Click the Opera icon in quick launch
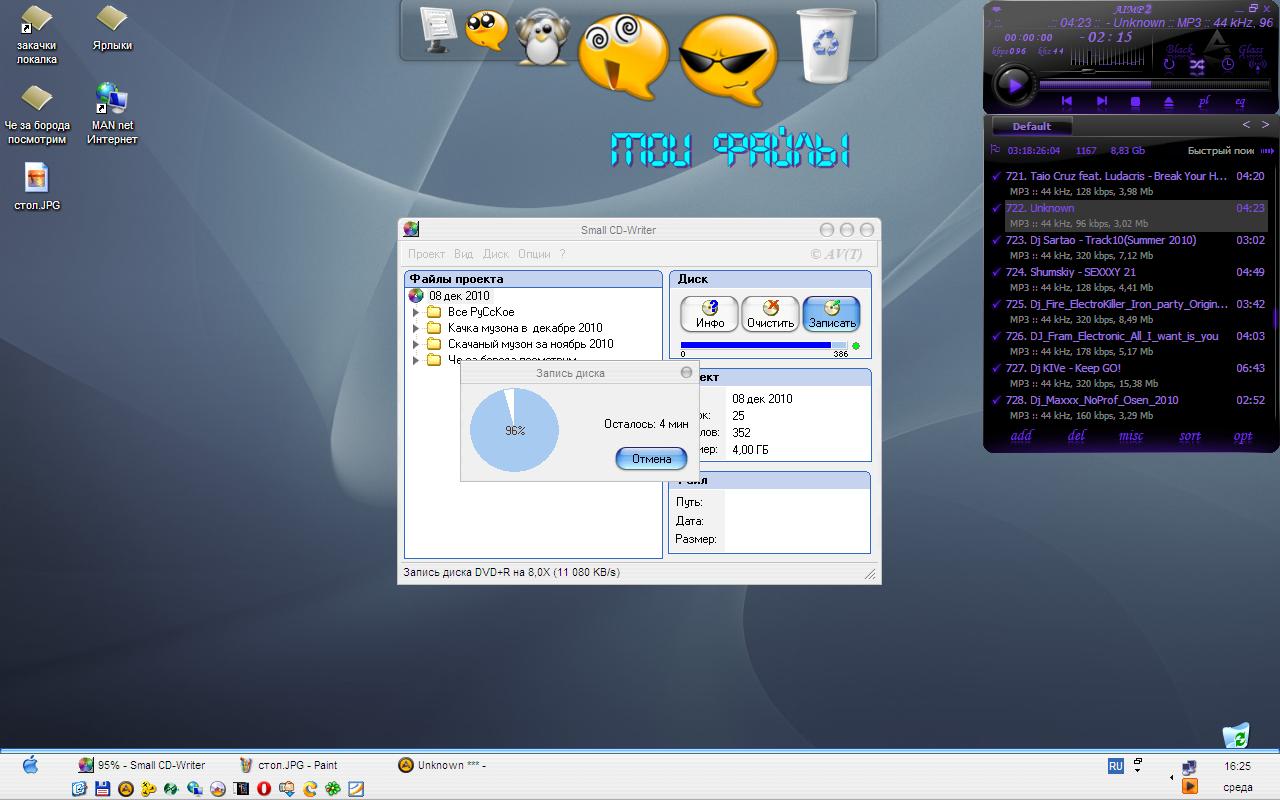The image size is (1280, 800). [264, 789]
